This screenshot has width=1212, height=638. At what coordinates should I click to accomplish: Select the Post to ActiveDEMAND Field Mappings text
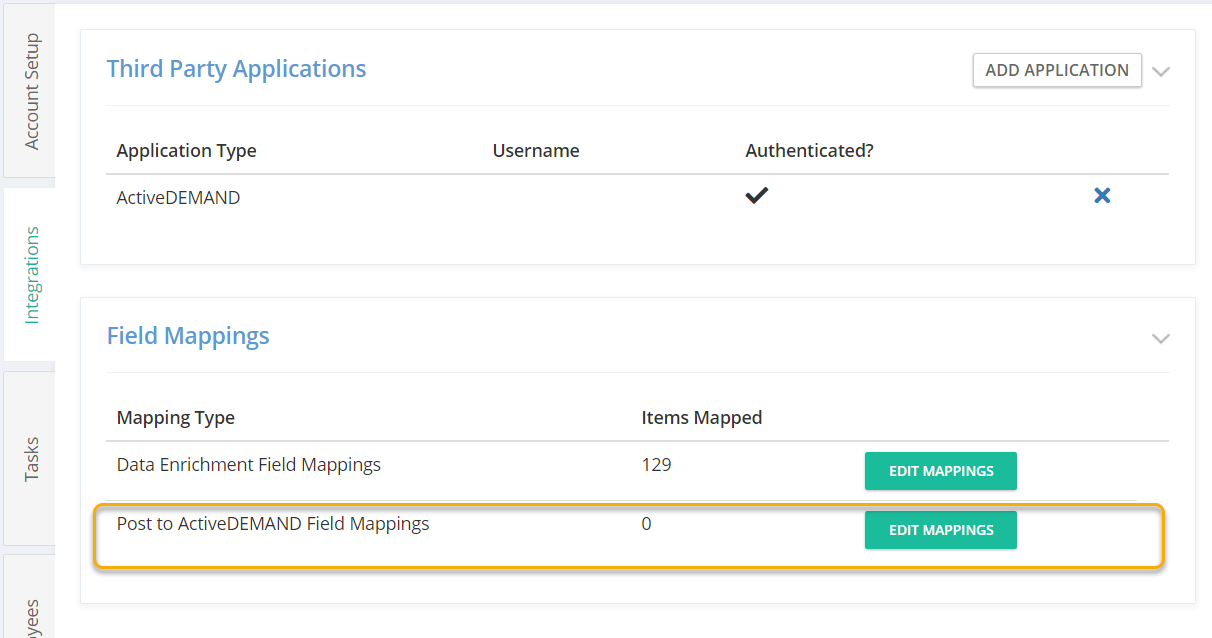(x=273, y=524)
